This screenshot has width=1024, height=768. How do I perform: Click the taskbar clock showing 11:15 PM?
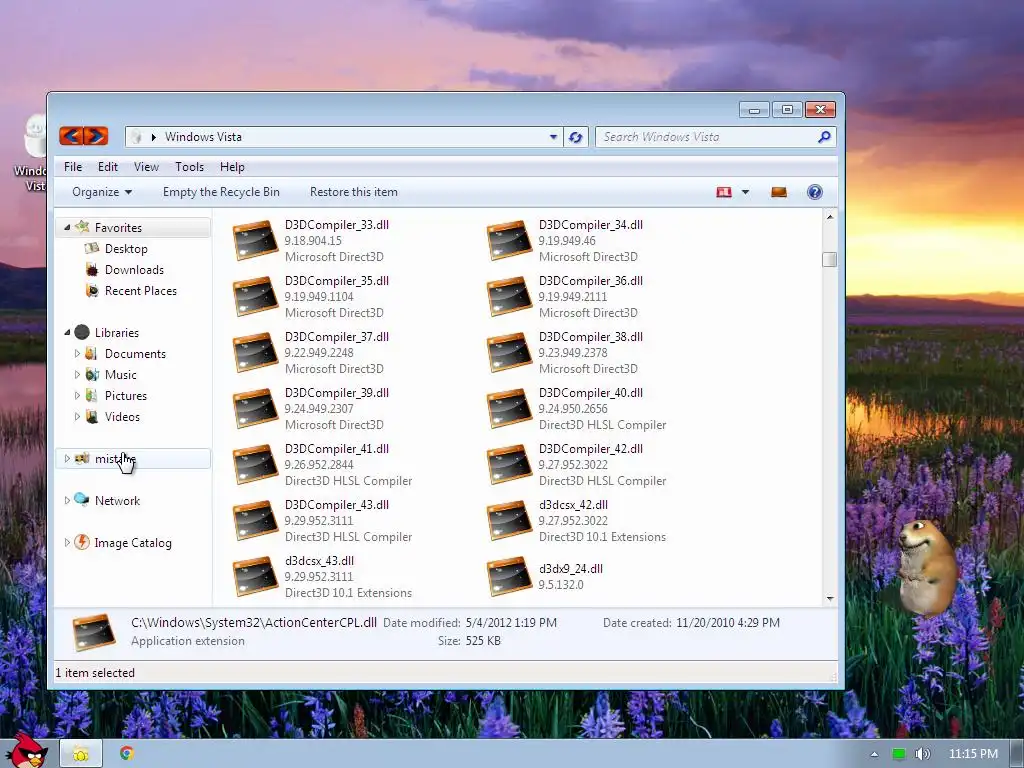point(973,754)
